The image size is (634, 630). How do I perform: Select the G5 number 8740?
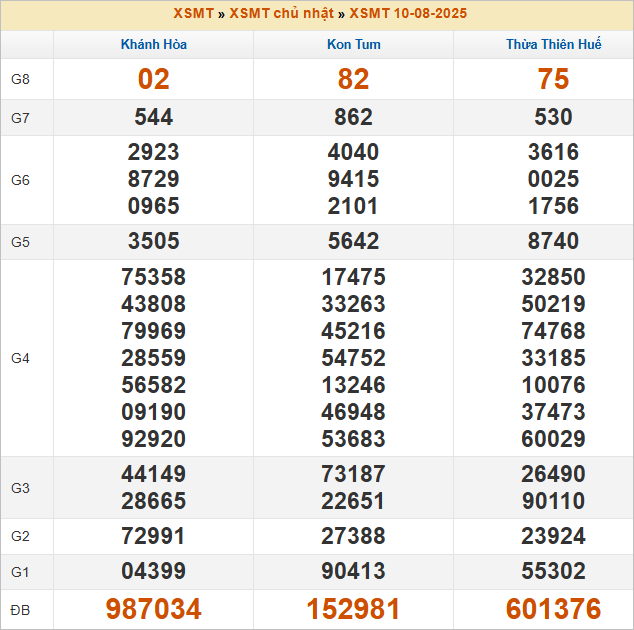pos(553,242)
